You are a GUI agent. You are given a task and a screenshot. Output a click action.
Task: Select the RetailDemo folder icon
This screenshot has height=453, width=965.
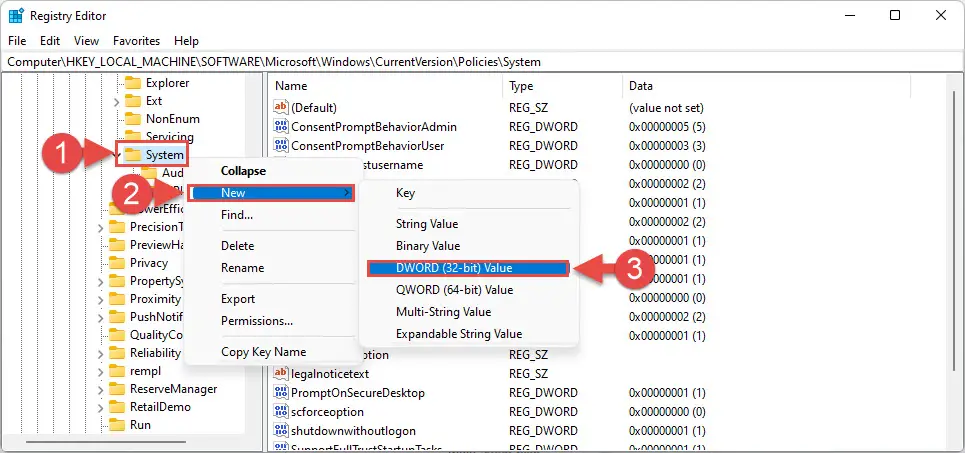[x=117, y=407]
